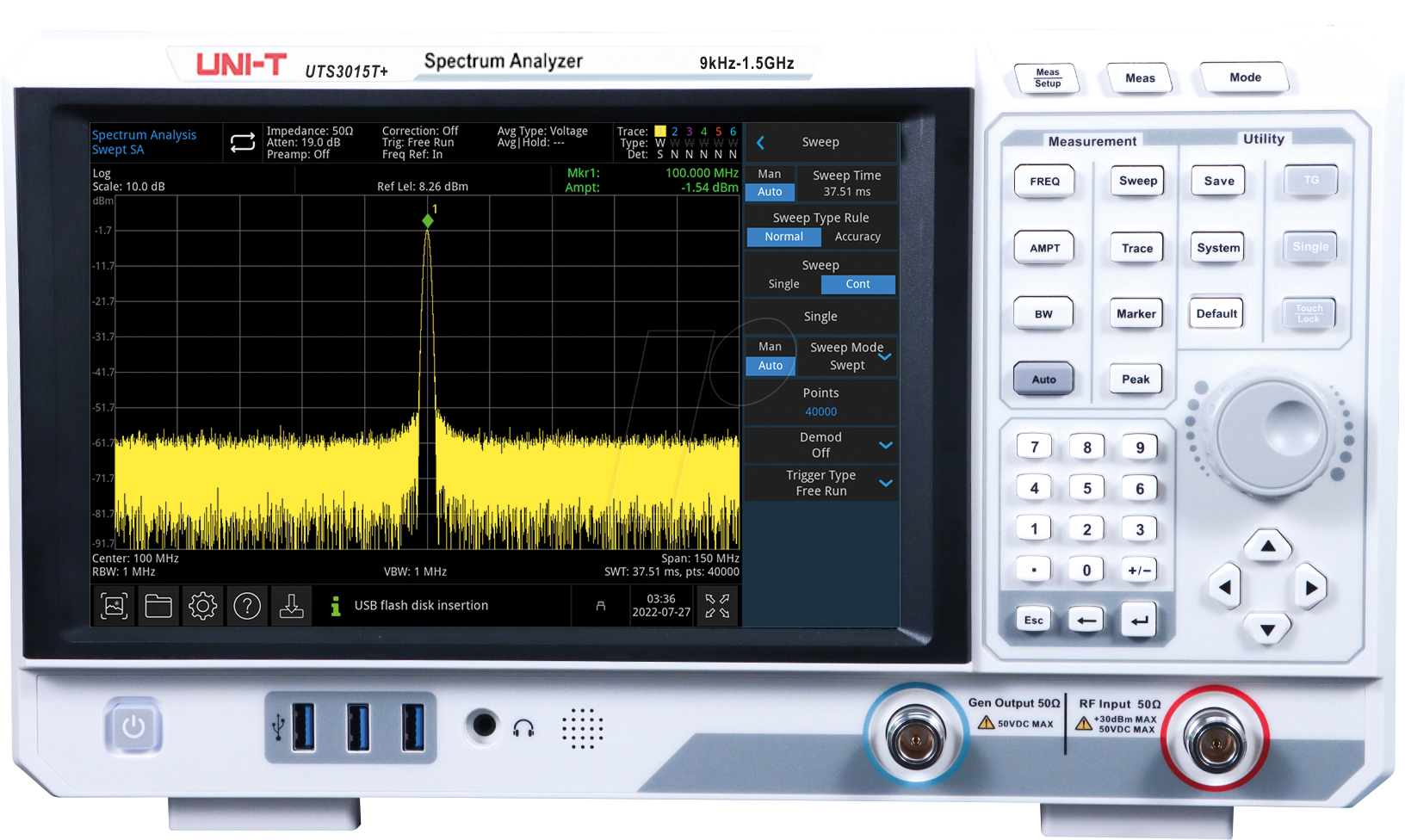Collapse the Sweep menu with the back chevron
Screen dimensions: 1405x840
759,142
